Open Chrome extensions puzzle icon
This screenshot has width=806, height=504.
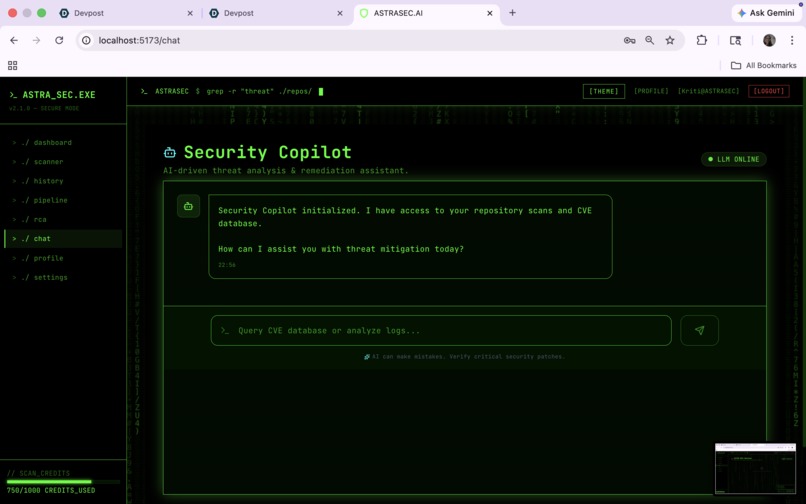point(702,40)
